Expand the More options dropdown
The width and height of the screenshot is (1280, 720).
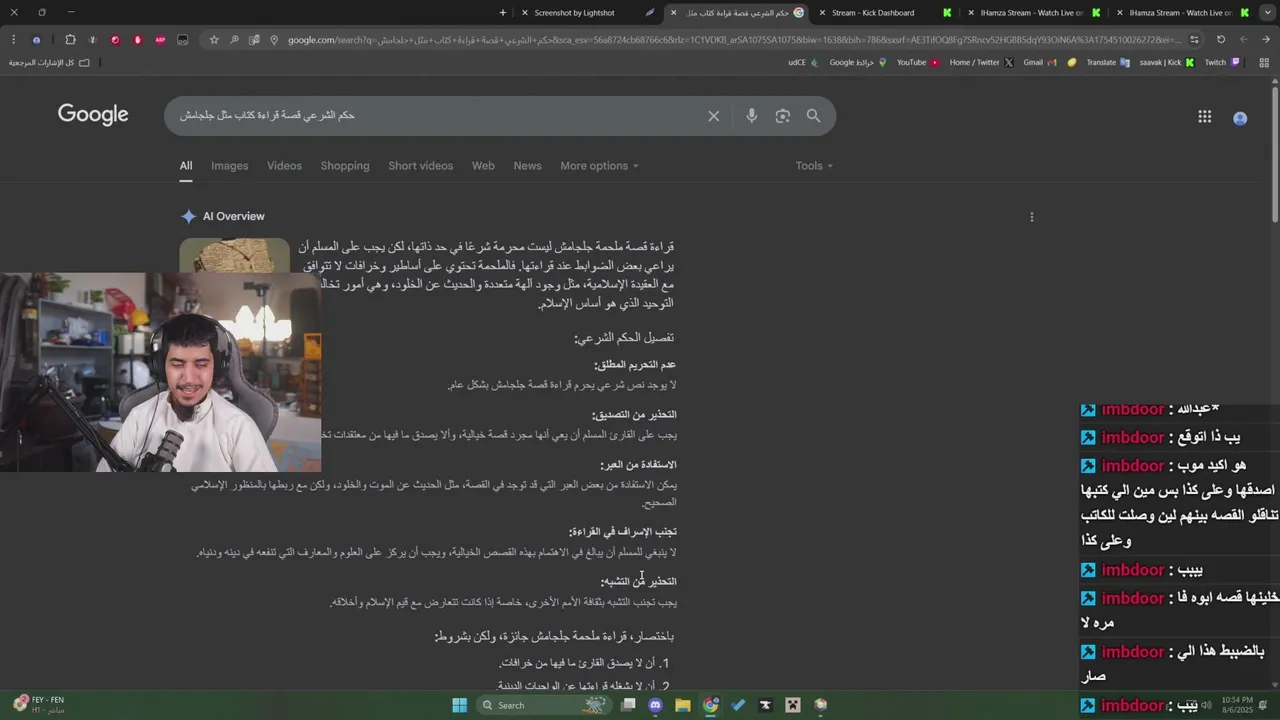(599, 166)
